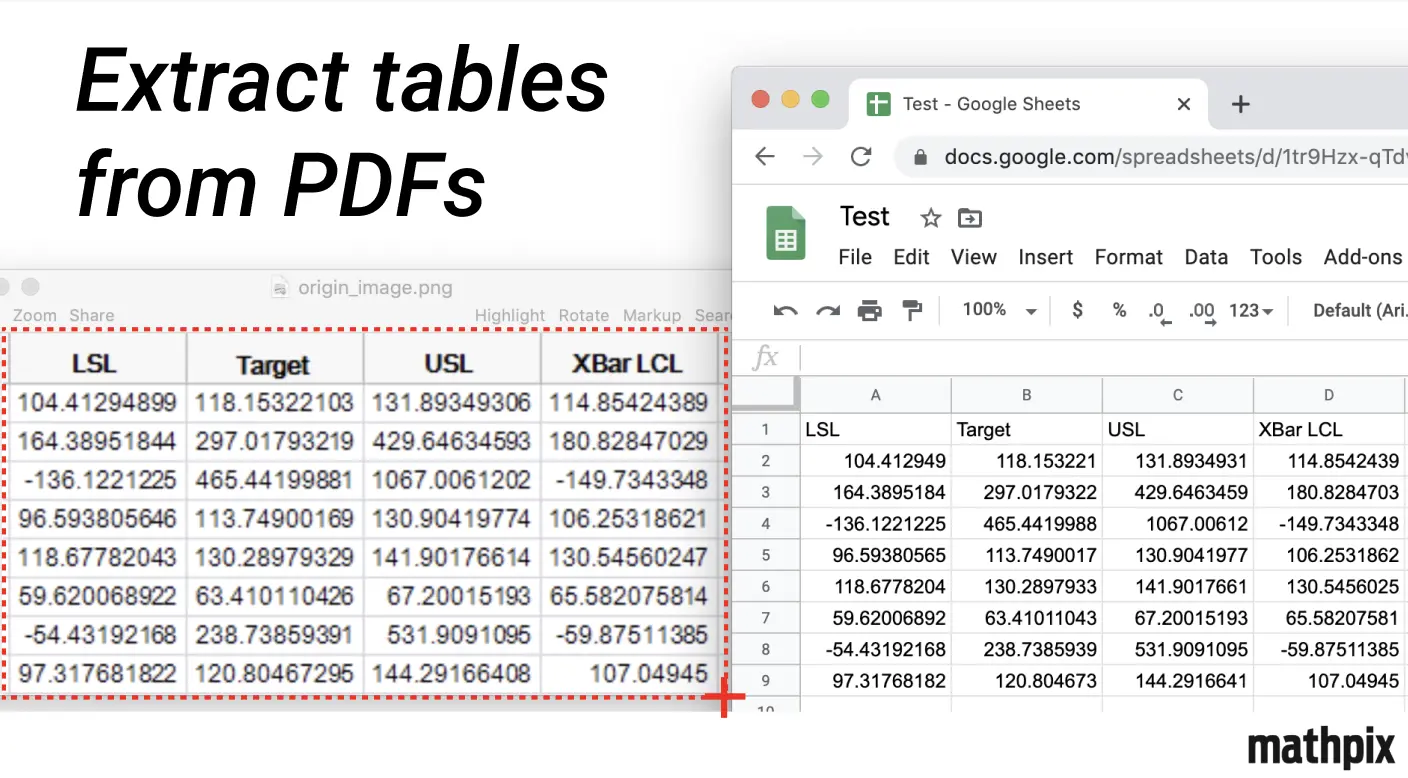Decrease decimal places of selection

1158,310
